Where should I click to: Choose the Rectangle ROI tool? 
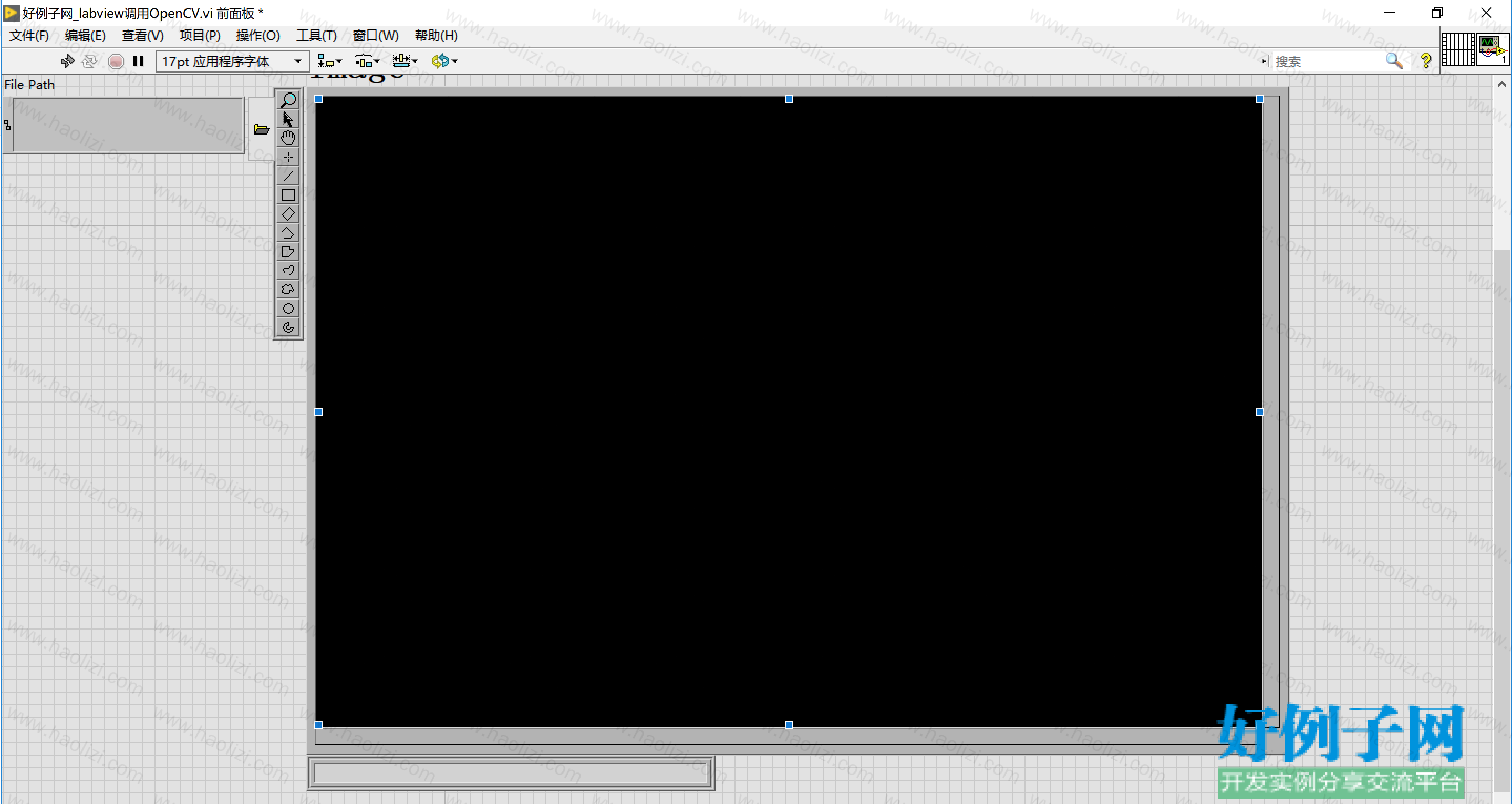click(287, 195)
